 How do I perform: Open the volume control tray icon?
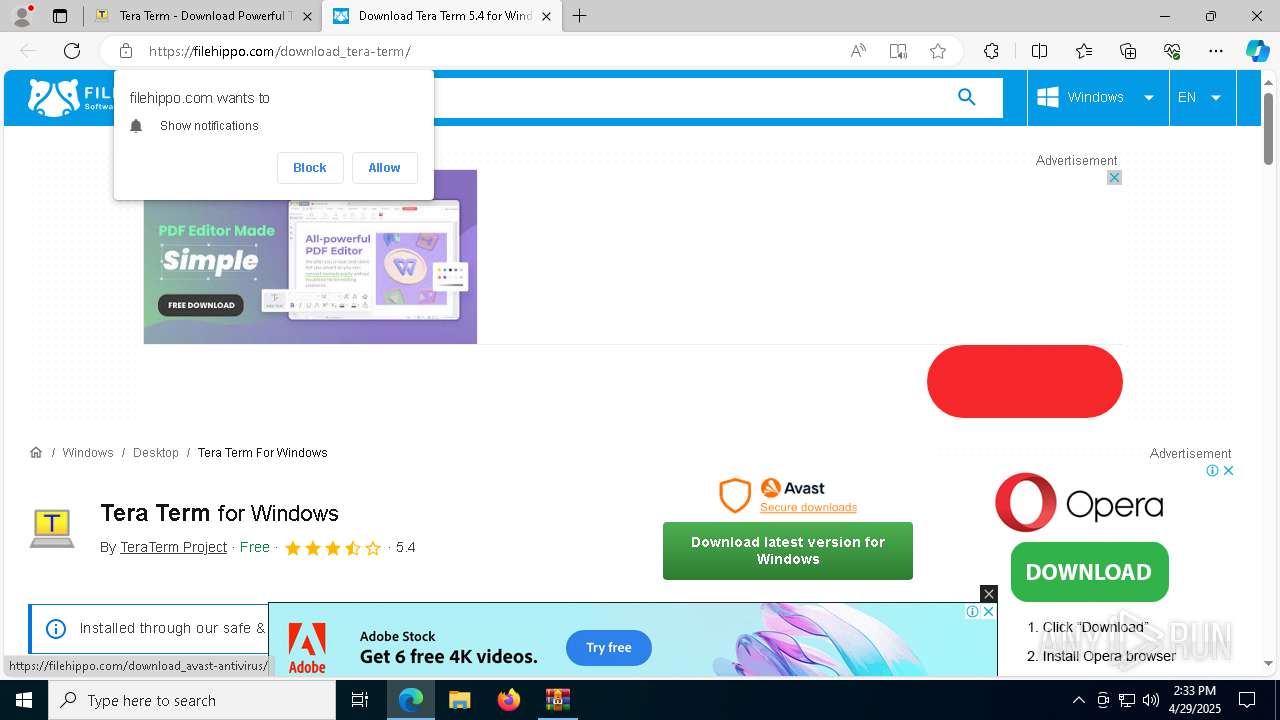coord(1151,700)
